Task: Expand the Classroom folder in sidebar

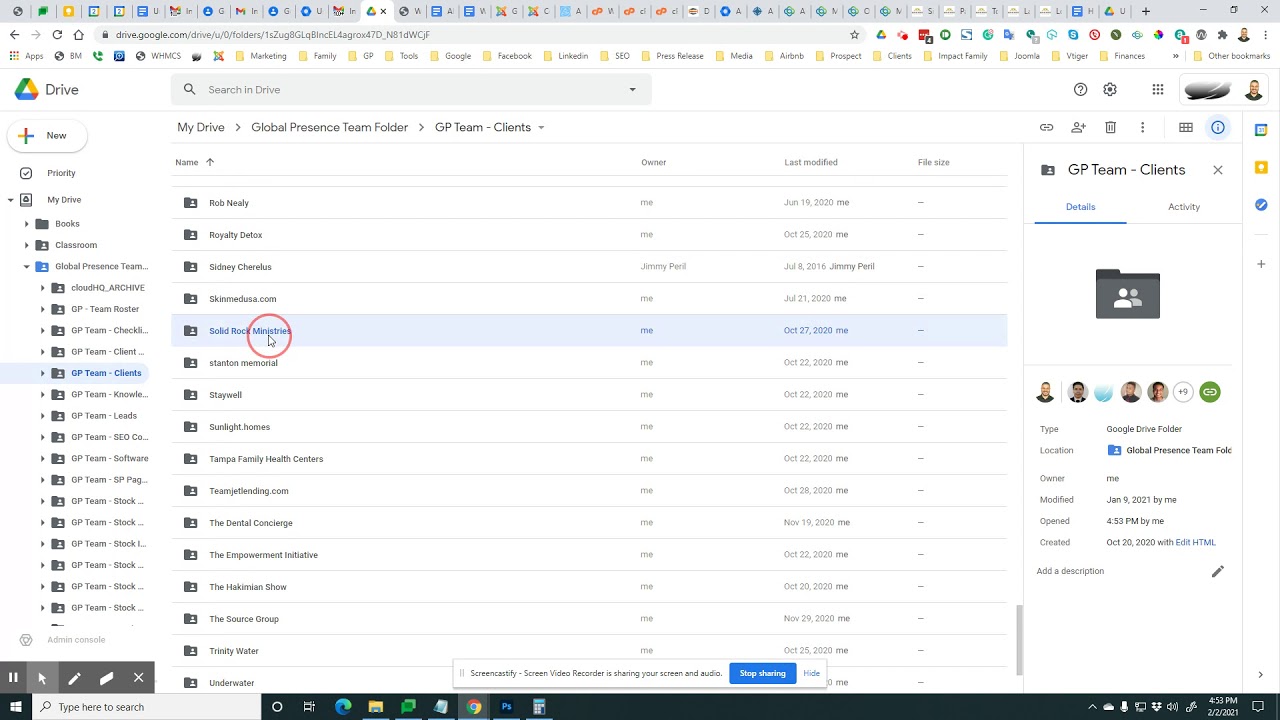Action: click(x=27, y=245)
